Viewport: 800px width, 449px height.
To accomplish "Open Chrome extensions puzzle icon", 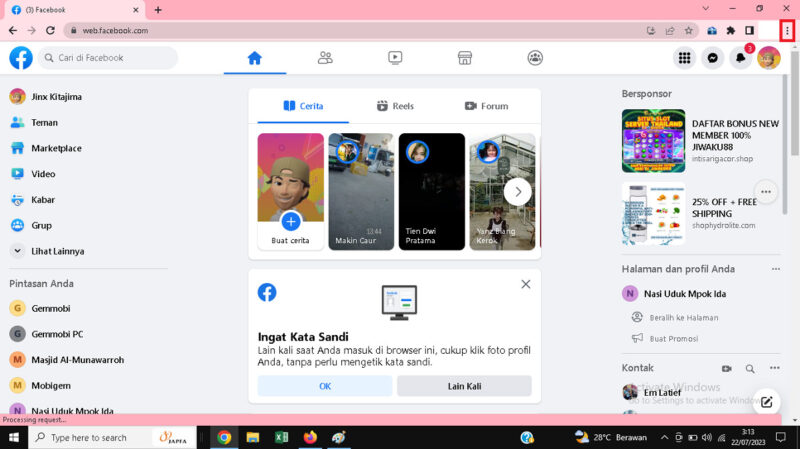I will click(x=731, y=31).
